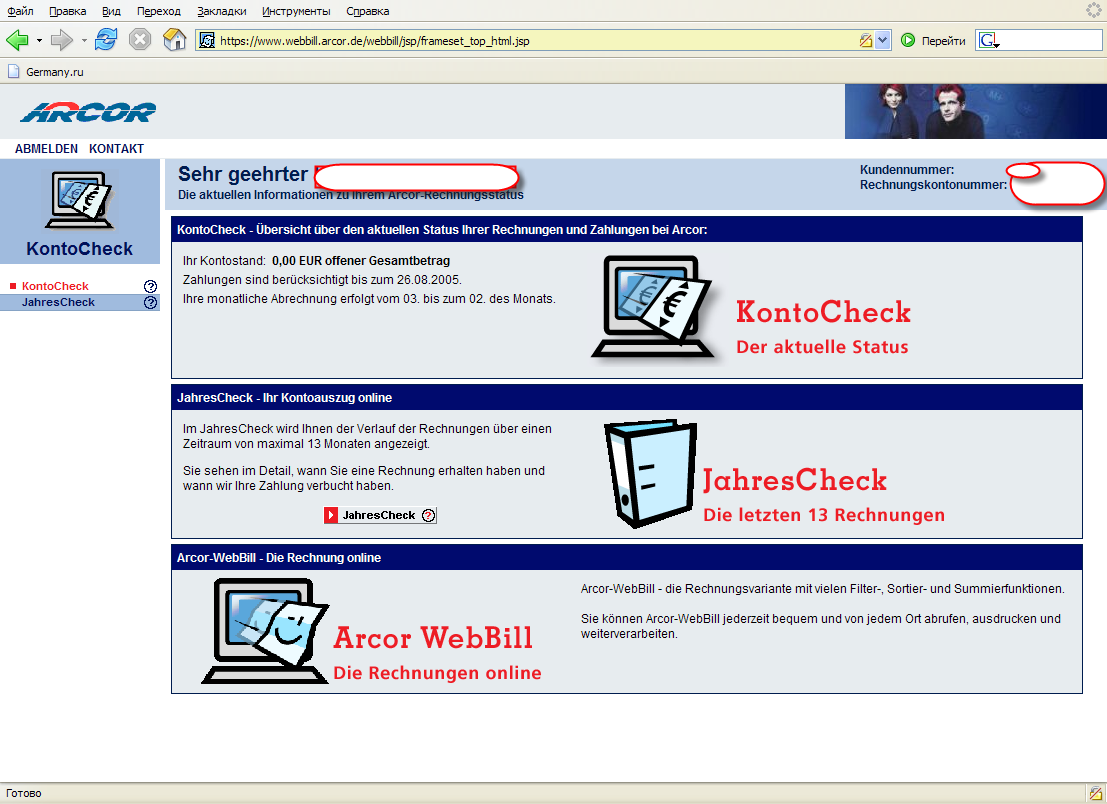The height and width of the screenshot is (804, 1107).
Task: Click the green Back arrow button
Action: 17,40
